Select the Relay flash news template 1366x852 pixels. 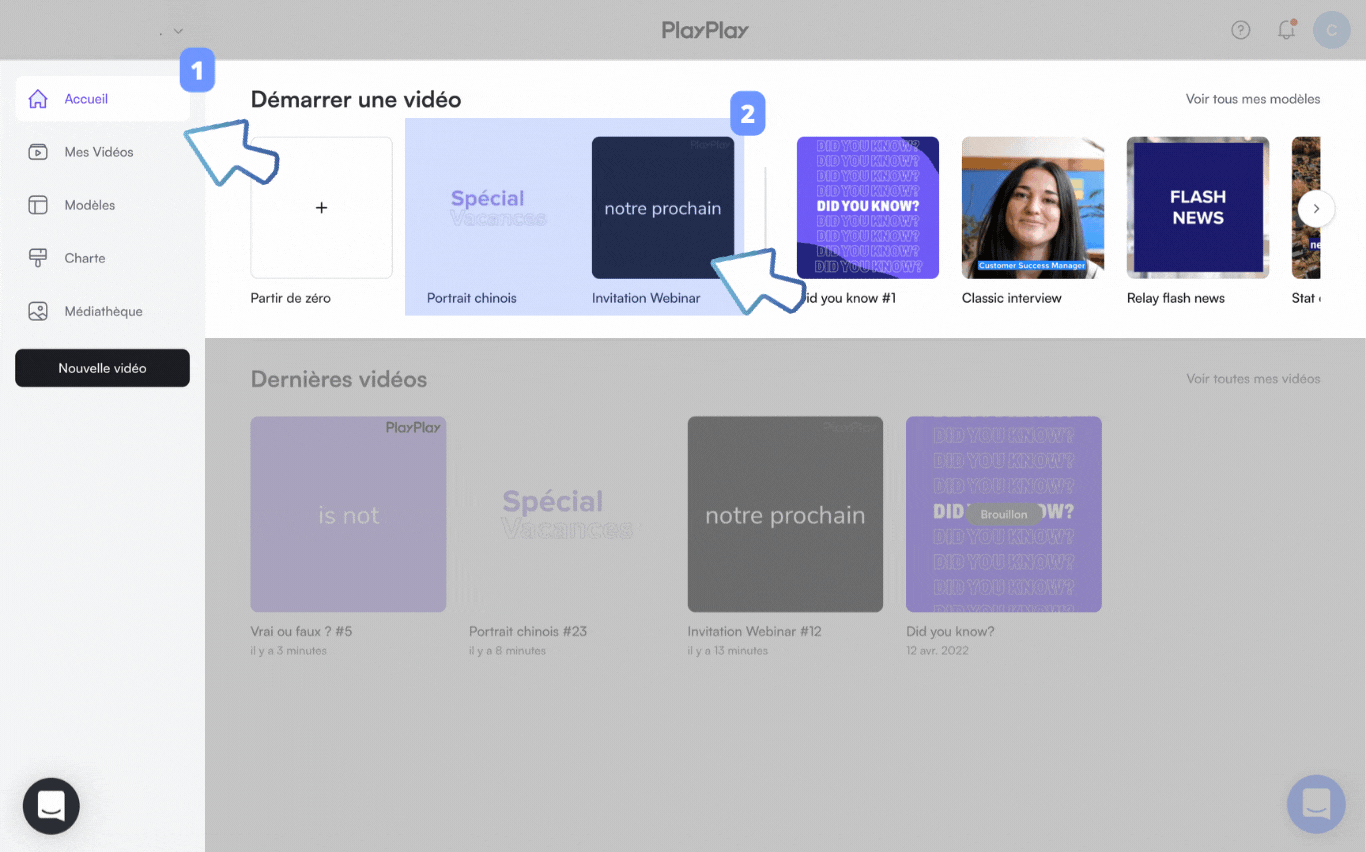[1197, 208]
